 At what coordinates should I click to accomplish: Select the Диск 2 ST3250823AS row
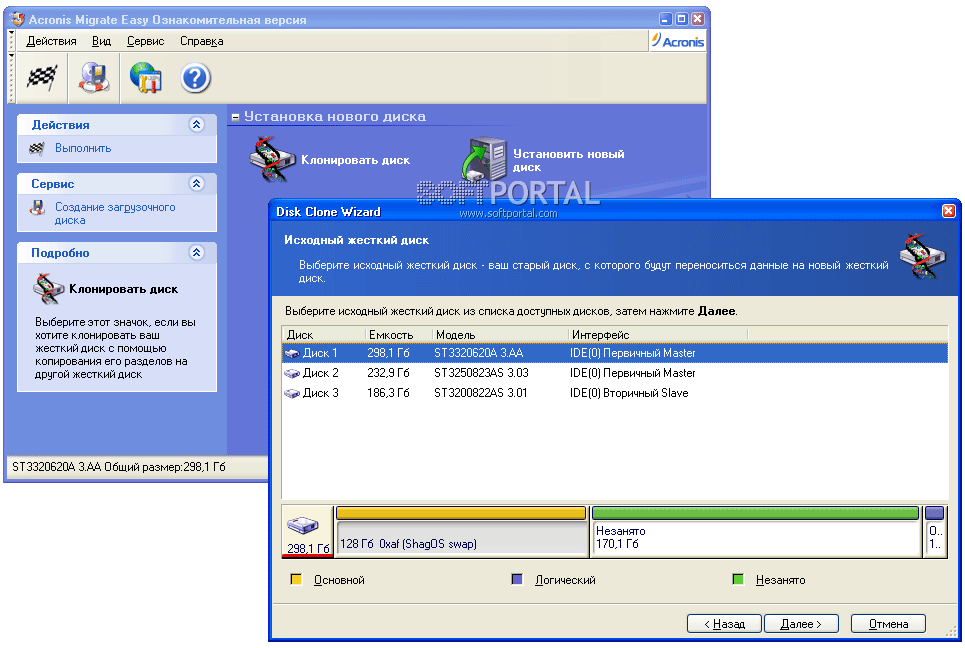pyautogui.click(x=614, y=373)
